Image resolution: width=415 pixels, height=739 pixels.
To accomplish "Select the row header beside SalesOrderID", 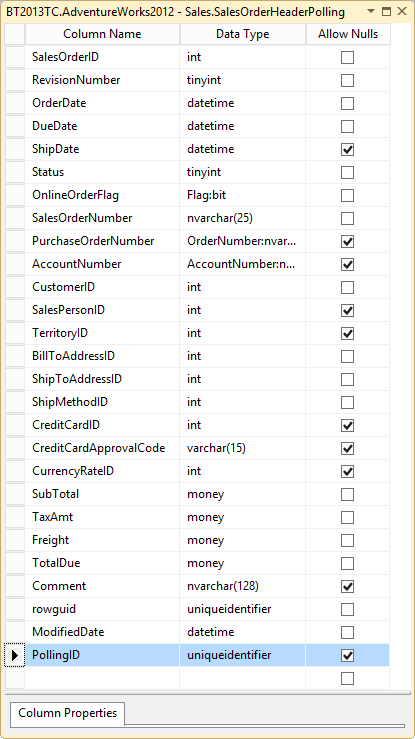I will (x=15, y=57).
